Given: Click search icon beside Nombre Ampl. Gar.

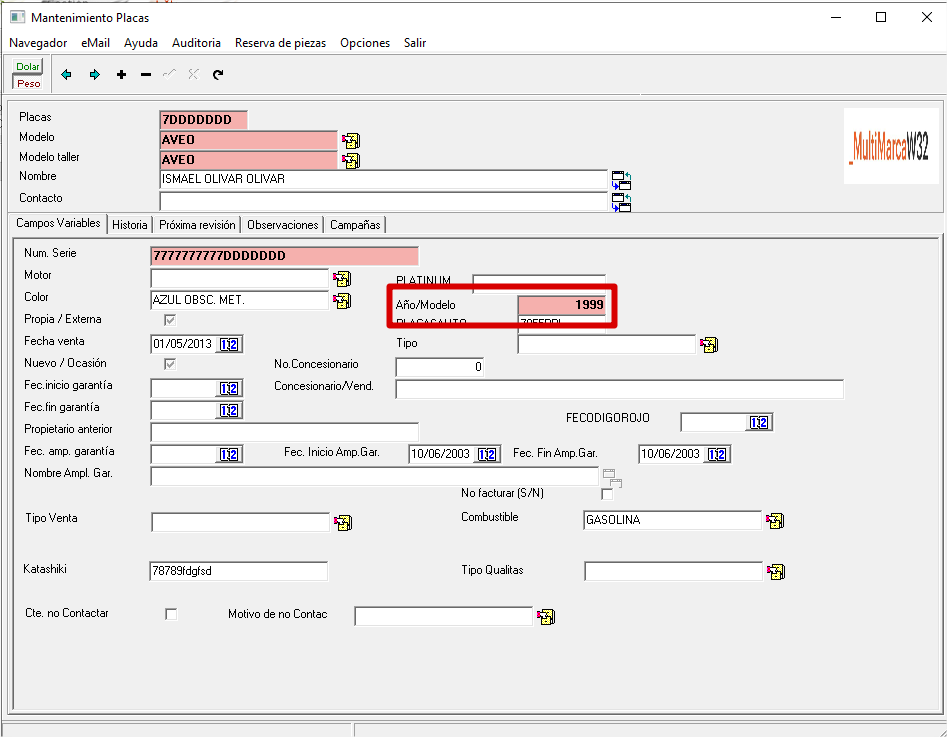Looking at the screenshot, I should click(612, 478).
